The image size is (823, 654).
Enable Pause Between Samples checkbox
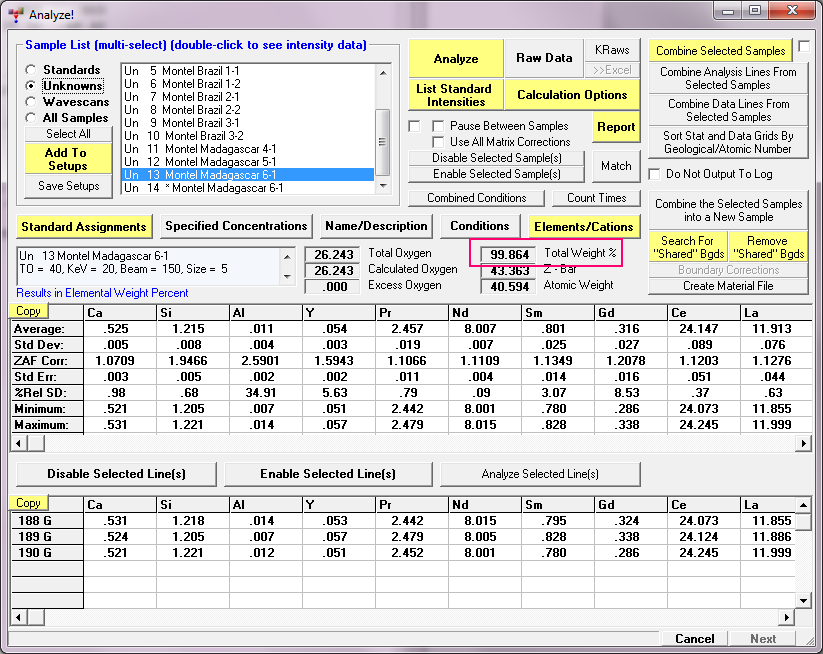(x=438, y=126)
